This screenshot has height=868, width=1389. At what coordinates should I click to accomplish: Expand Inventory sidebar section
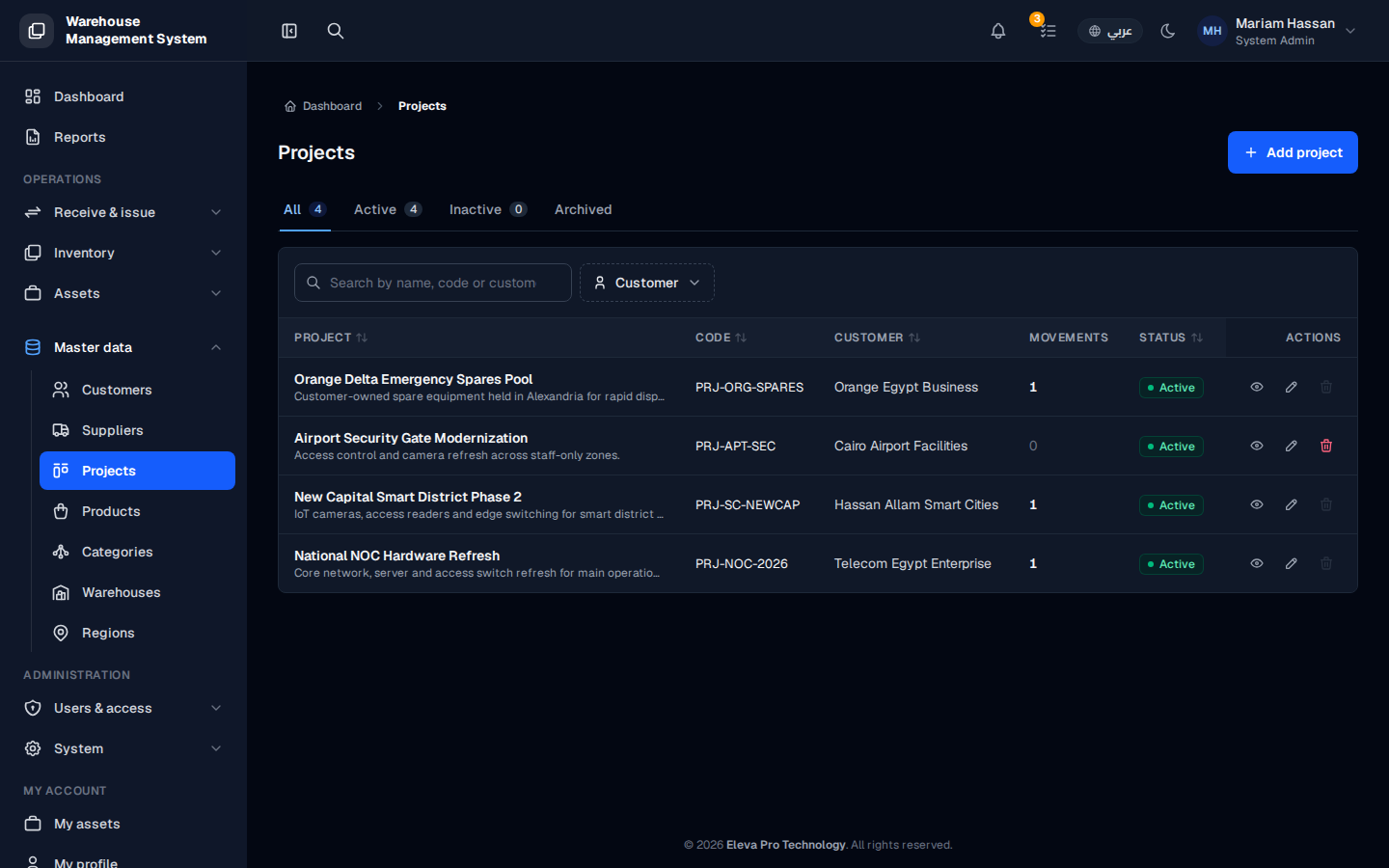123,253
